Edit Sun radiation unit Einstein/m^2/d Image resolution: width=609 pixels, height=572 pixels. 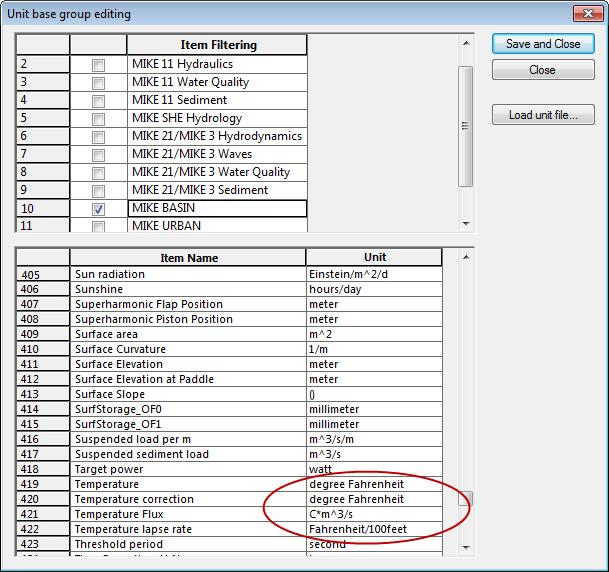(374, 274)
